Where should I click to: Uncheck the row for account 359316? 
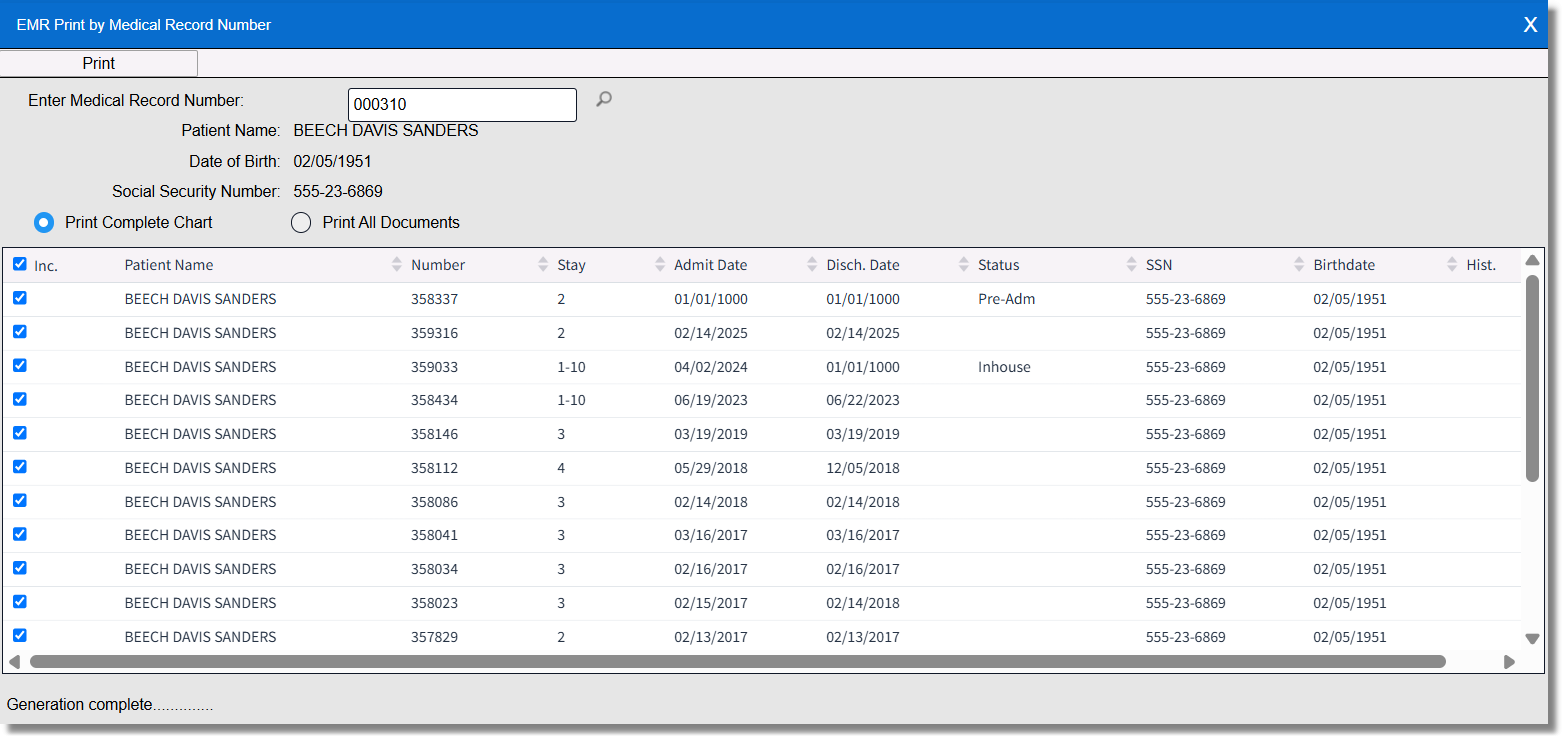coord(20,332)
